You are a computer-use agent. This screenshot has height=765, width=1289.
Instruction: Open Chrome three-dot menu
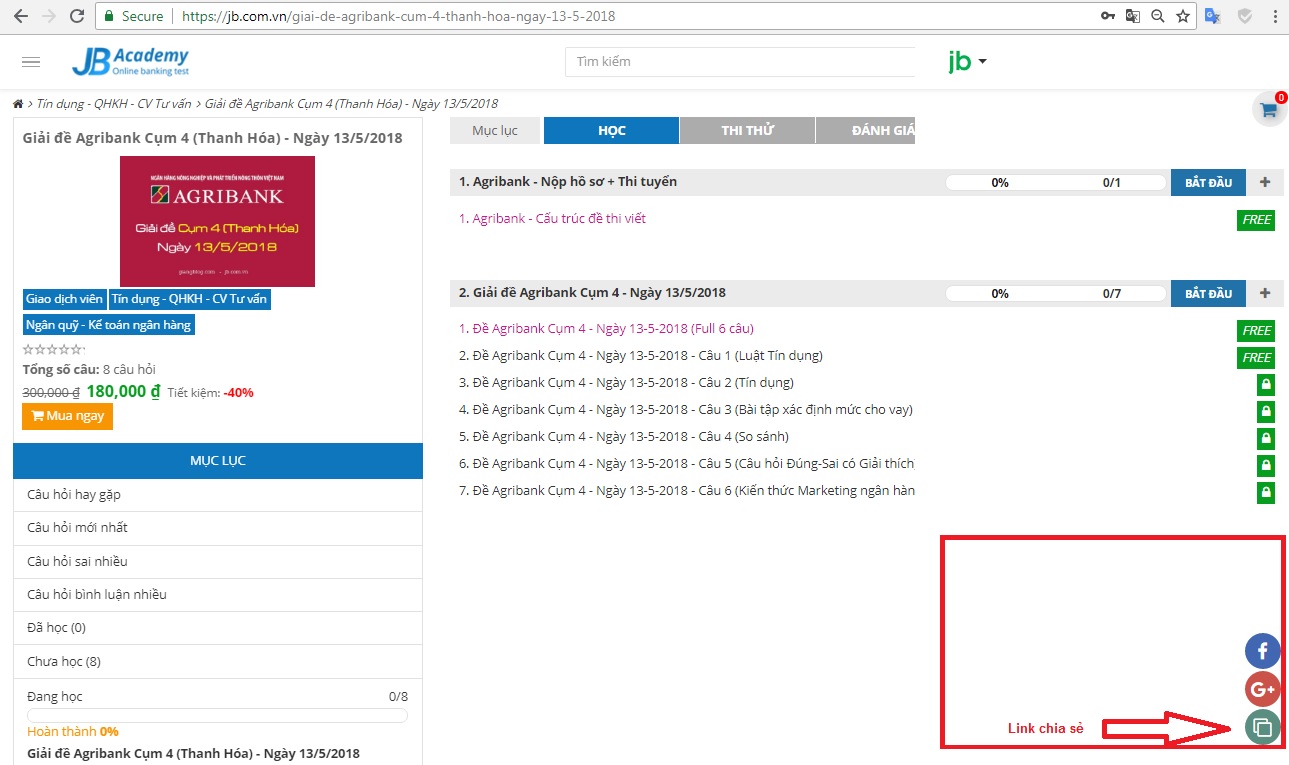(x=1274, y=16)
